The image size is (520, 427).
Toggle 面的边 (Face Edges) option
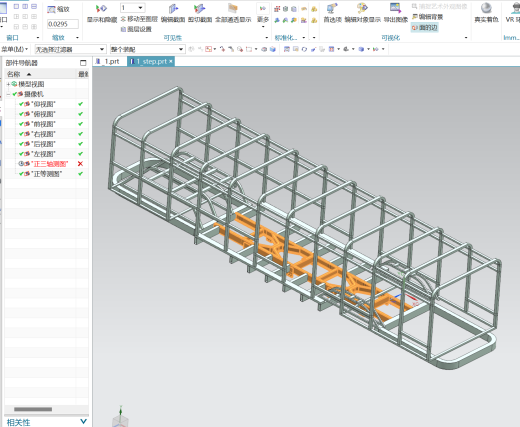point(425,28)
